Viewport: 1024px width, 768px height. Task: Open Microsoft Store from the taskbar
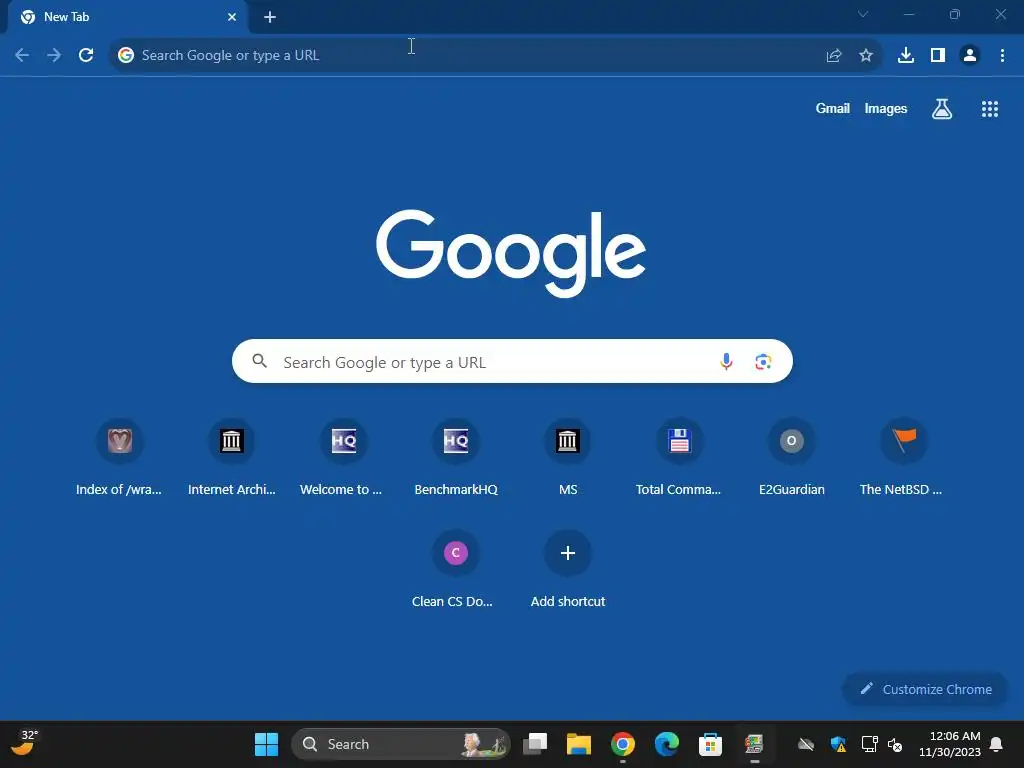[x=711, y=744]
